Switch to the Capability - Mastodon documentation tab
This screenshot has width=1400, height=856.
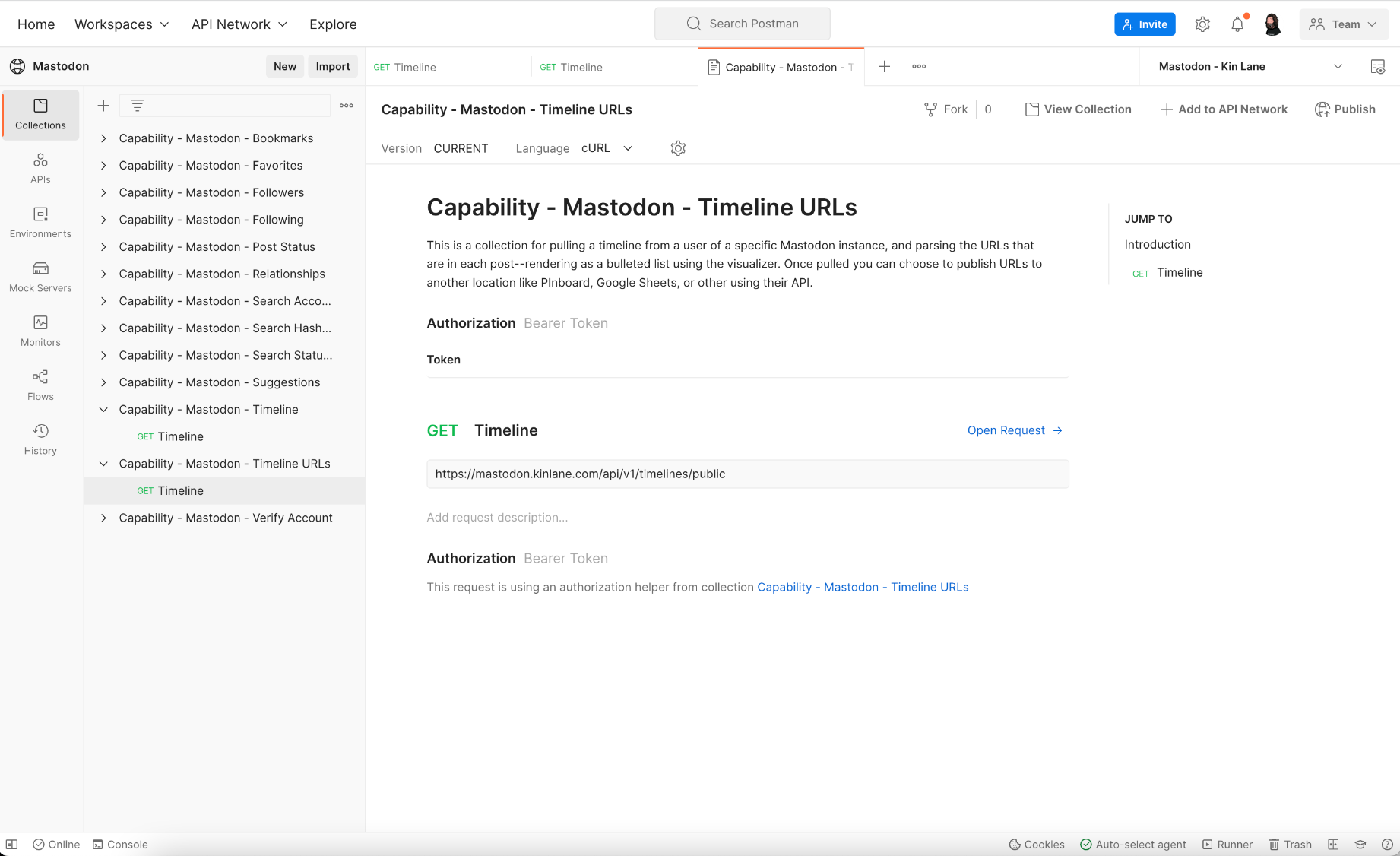tap(781, 67)
